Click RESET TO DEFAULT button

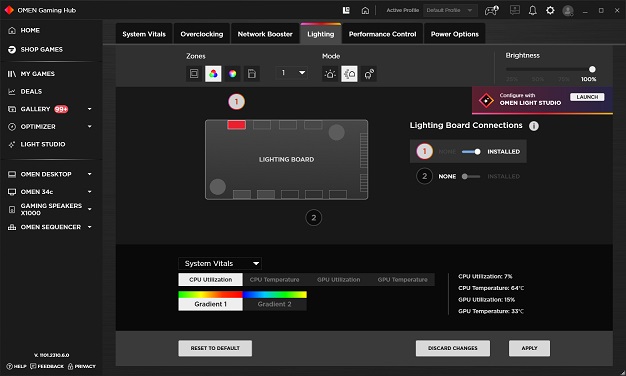pos(215,348)
